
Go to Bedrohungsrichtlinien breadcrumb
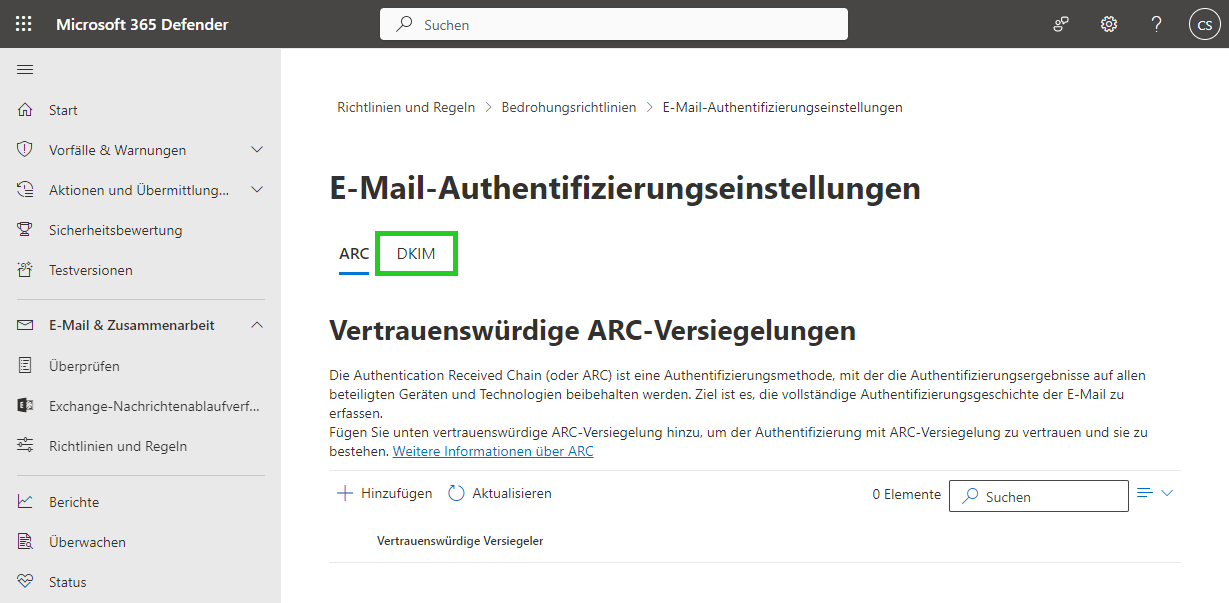[569, 107]
